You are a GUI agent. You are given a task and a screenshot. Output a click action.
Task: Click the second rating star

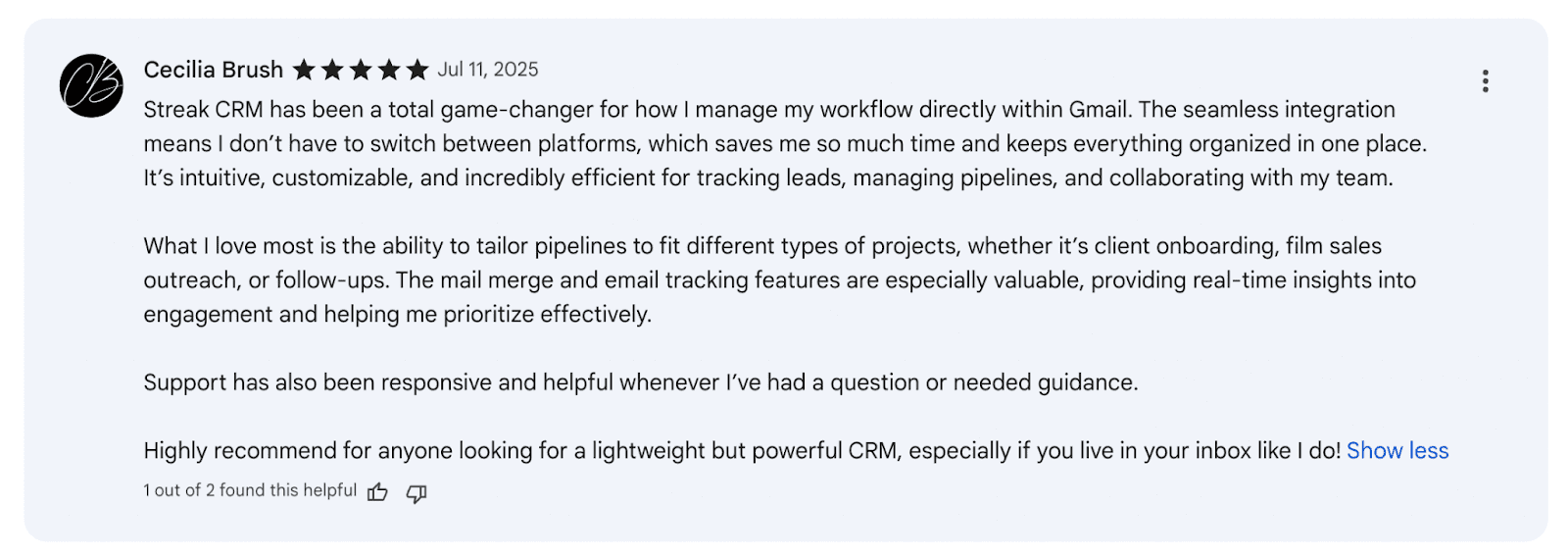point(332,70)
